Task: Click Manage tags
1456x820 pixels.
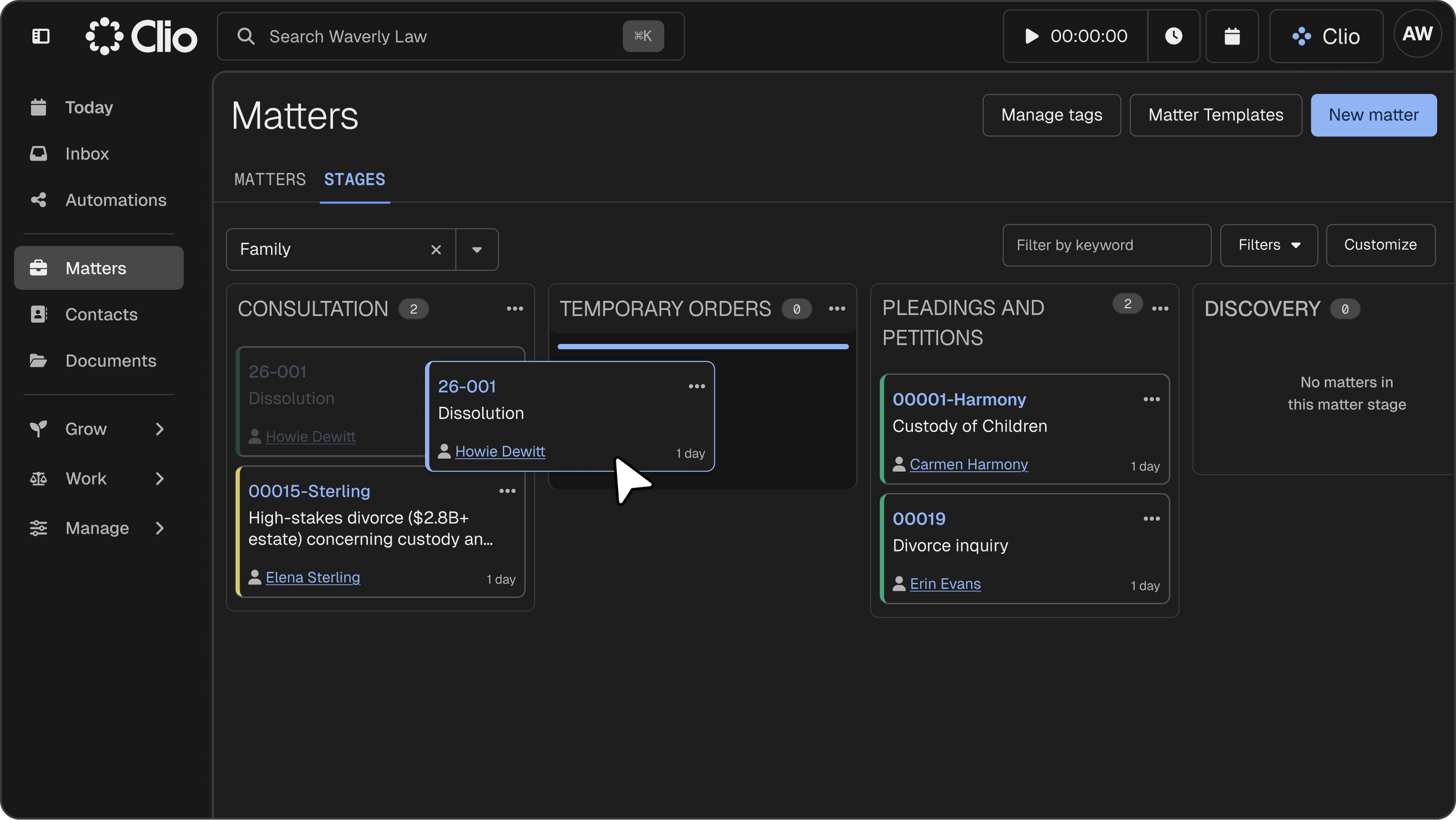Action: [x=1051, y=115]
